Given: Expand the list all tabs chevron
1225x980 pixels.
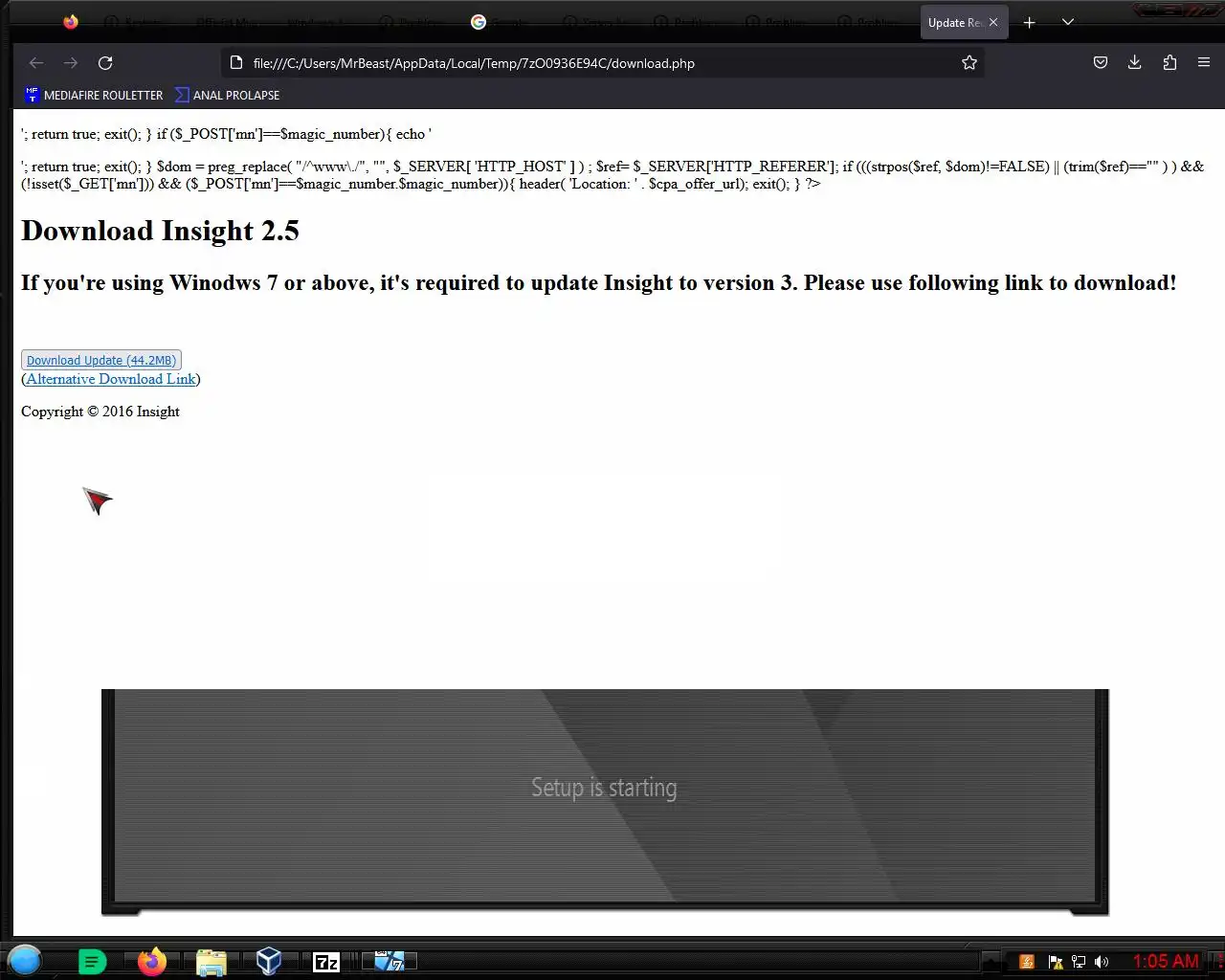Looking at the screenshot, I should 1068,22.
